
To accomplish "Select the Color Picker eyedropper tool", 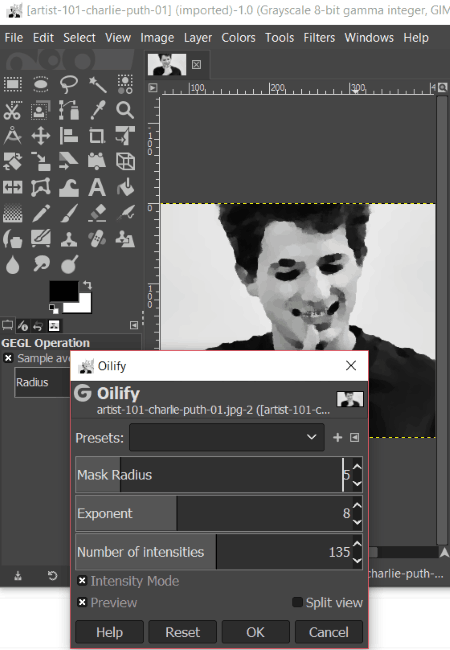I will (x=97, y=110).
